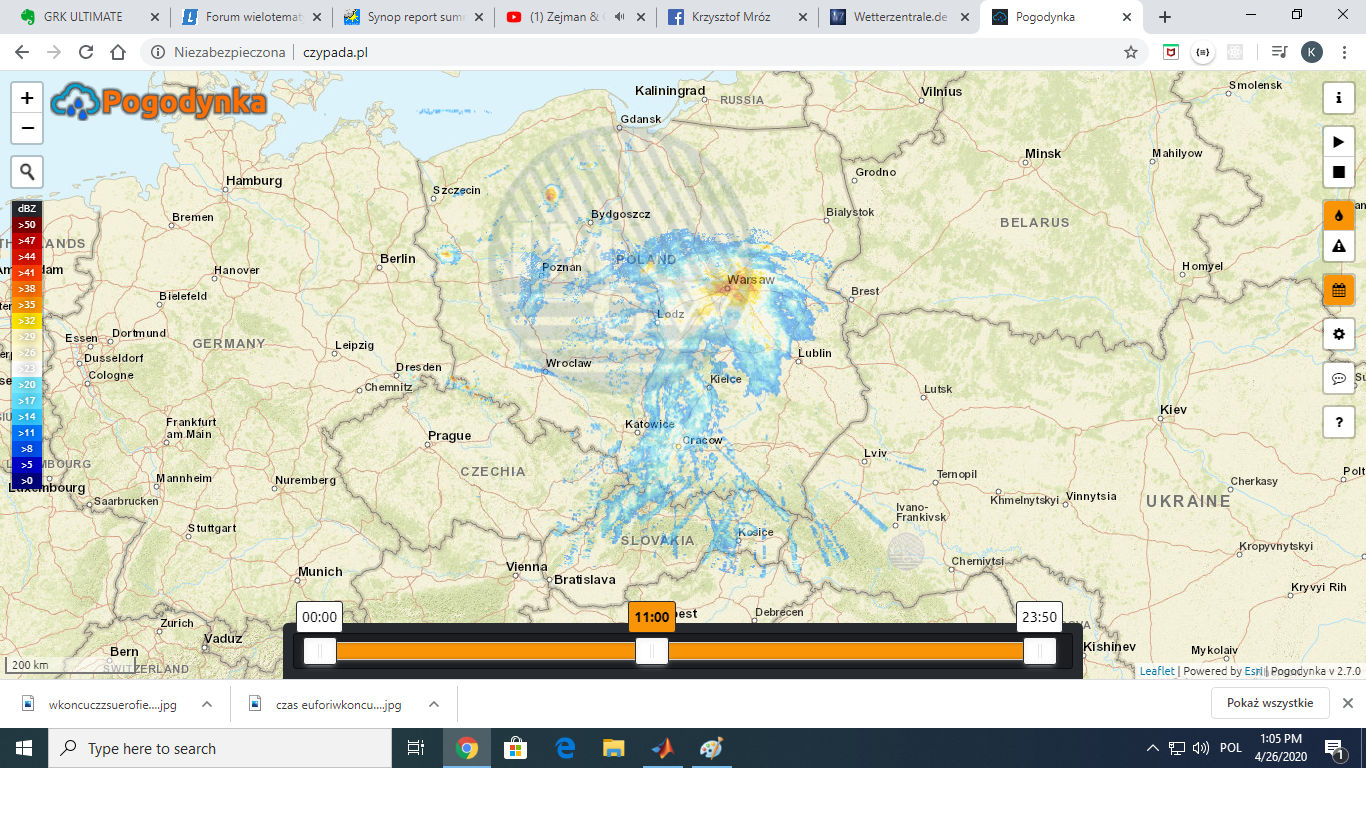Viewport: 1366px width, 819px height.
Task: Click the Pokaż wszystkie button
Action: click(x=1269, y=703)
